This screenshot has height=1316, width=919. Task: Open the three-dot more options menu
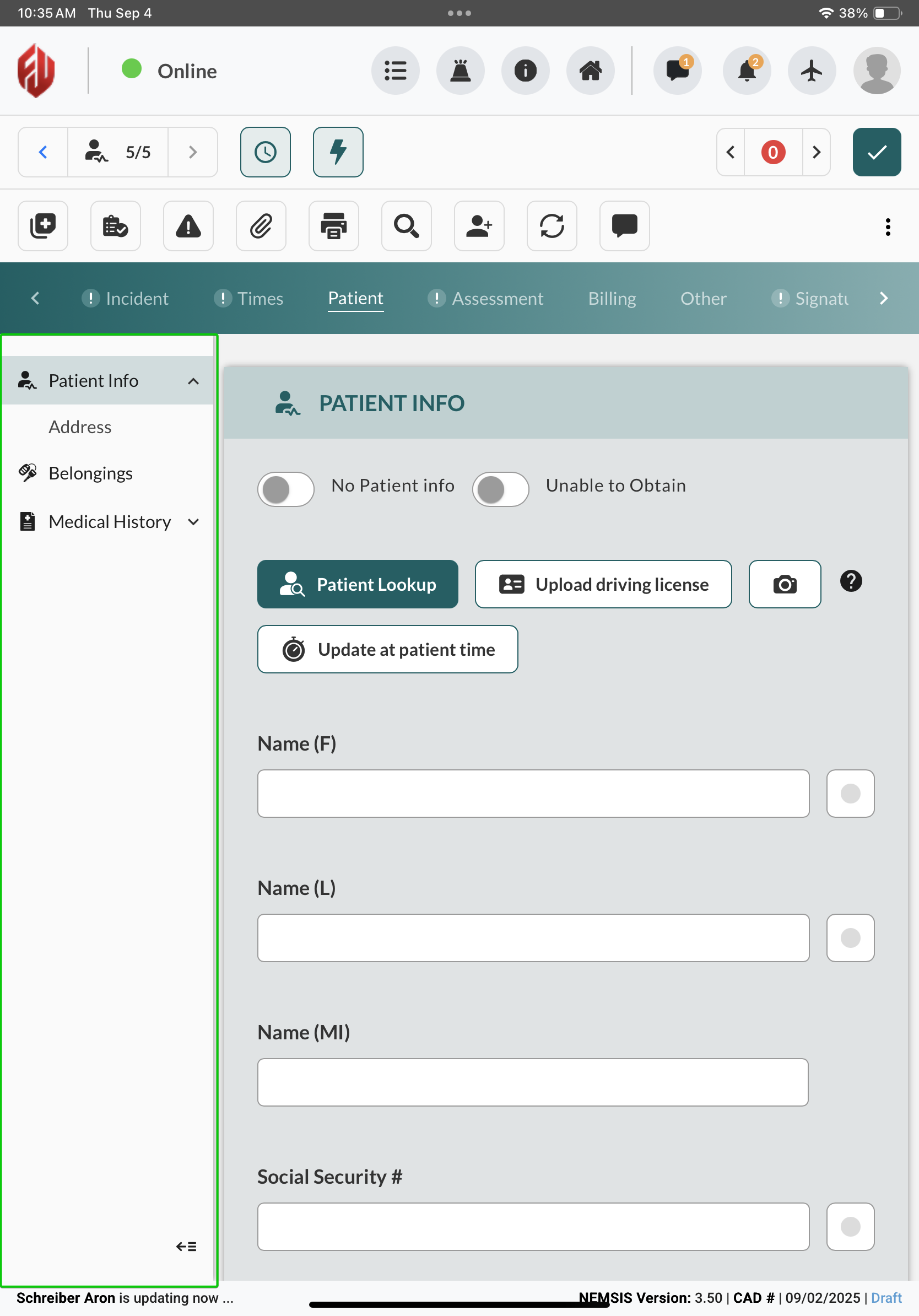click(x=888, y=227)
